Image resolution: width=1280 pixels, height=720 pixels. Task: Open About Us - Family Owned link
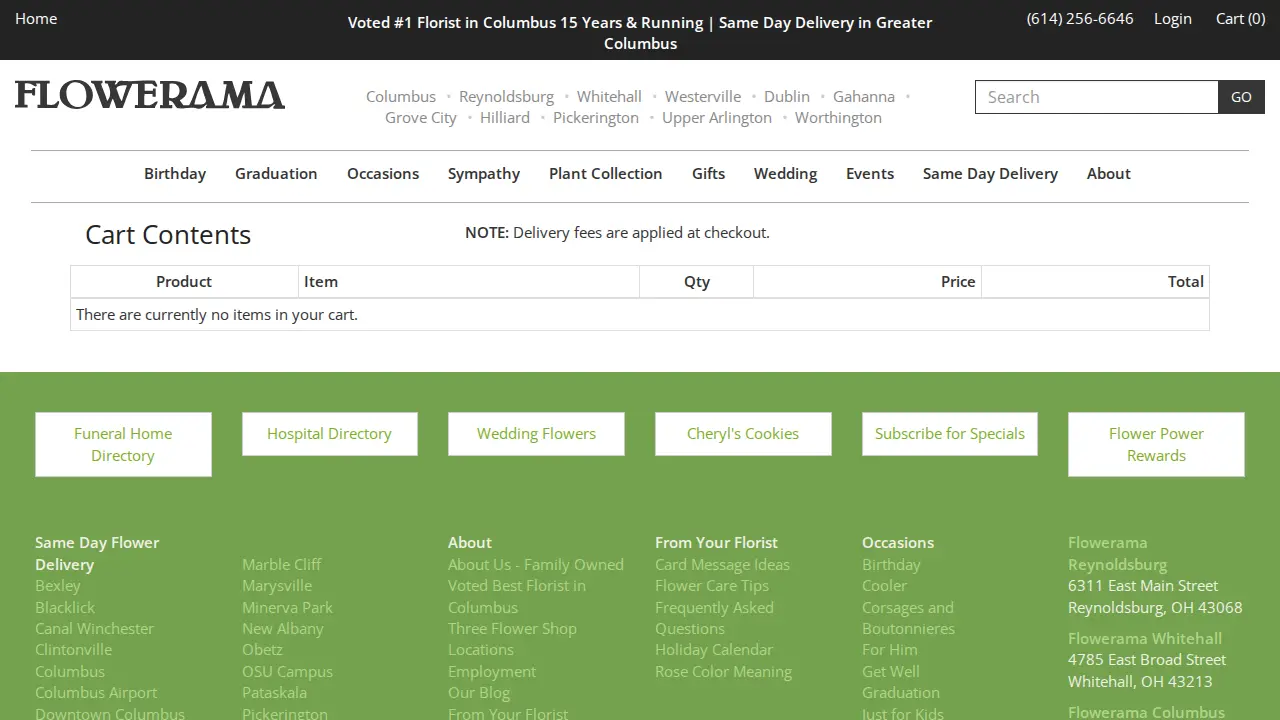536,565
